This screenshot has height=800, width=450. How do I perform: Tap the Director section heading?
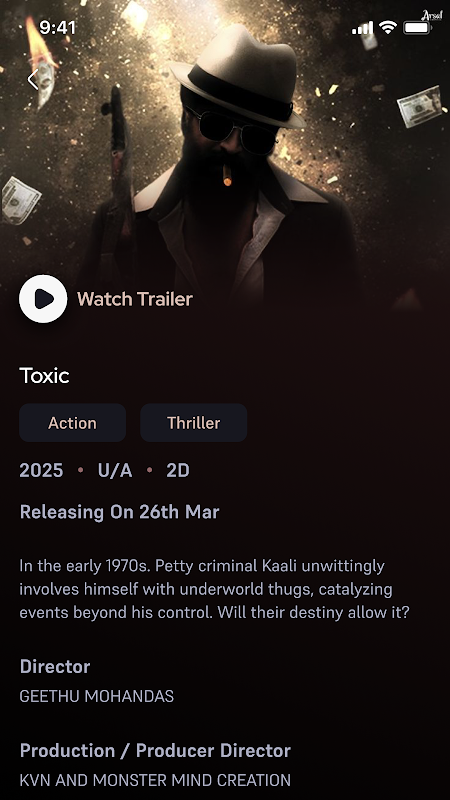coord(55,666)
